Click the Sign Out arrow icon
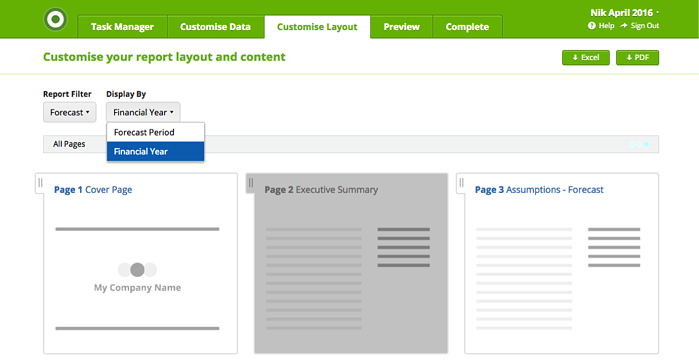699x363 pixels. click(624, 26)
